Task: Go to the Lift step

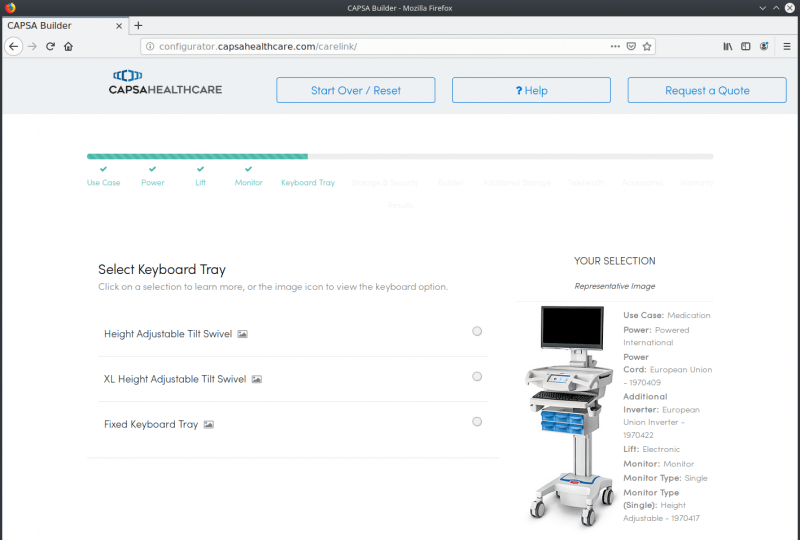Action: click(x=201, y=183)
